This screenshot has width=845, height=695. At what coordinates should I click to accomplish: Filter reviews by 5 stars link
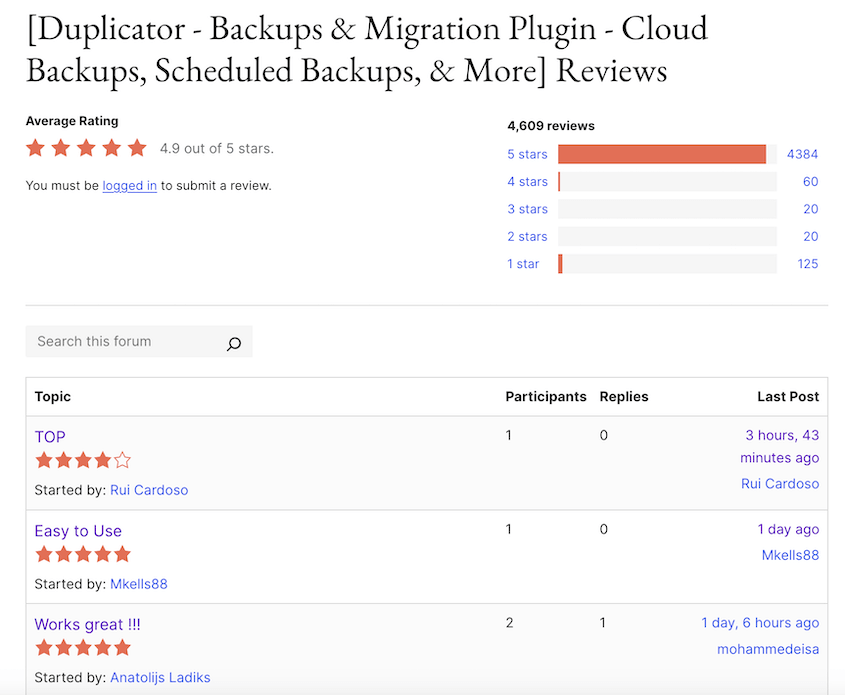coord(527,155)
